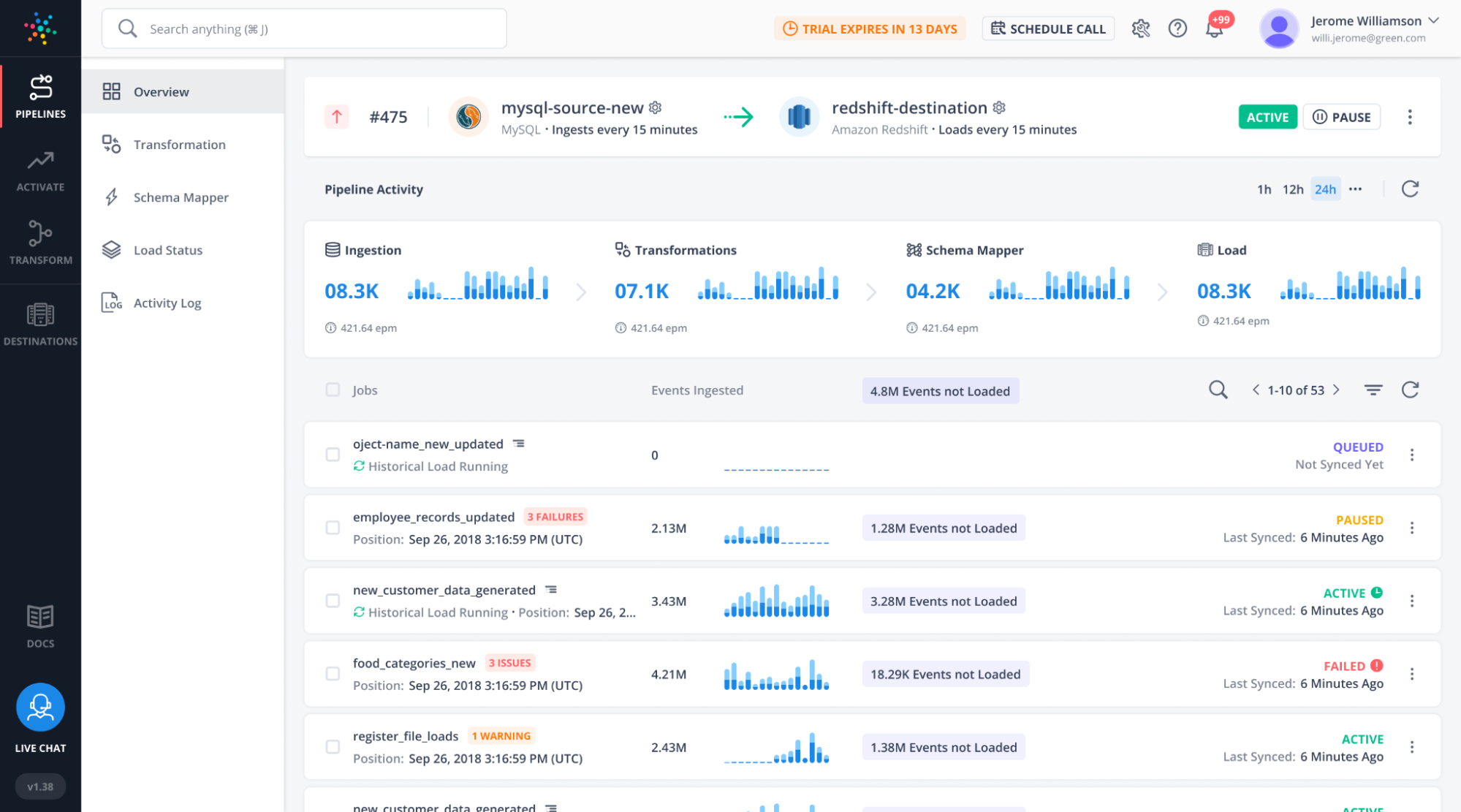Open settings for mysql-source-new
This screenshot has height=812, width=1461.
655,107
